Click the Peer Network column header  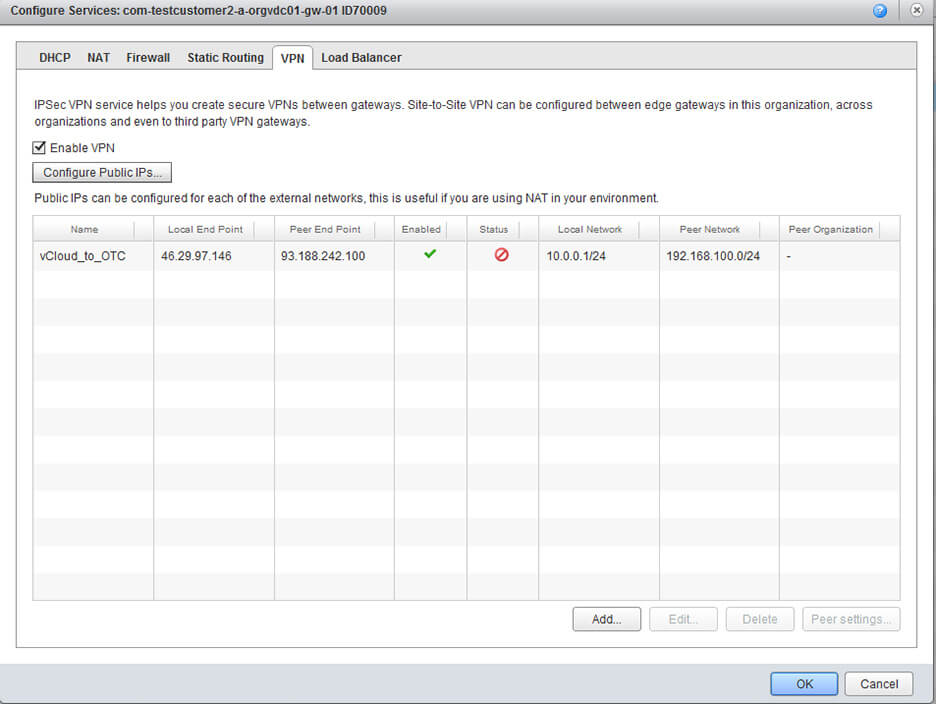click(x=709, y=229)
